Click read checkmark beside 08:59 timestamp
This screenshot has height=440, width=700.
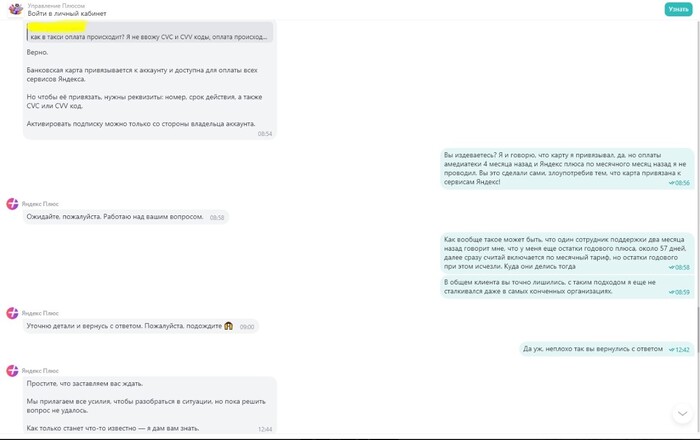click(x=671, y=292)
